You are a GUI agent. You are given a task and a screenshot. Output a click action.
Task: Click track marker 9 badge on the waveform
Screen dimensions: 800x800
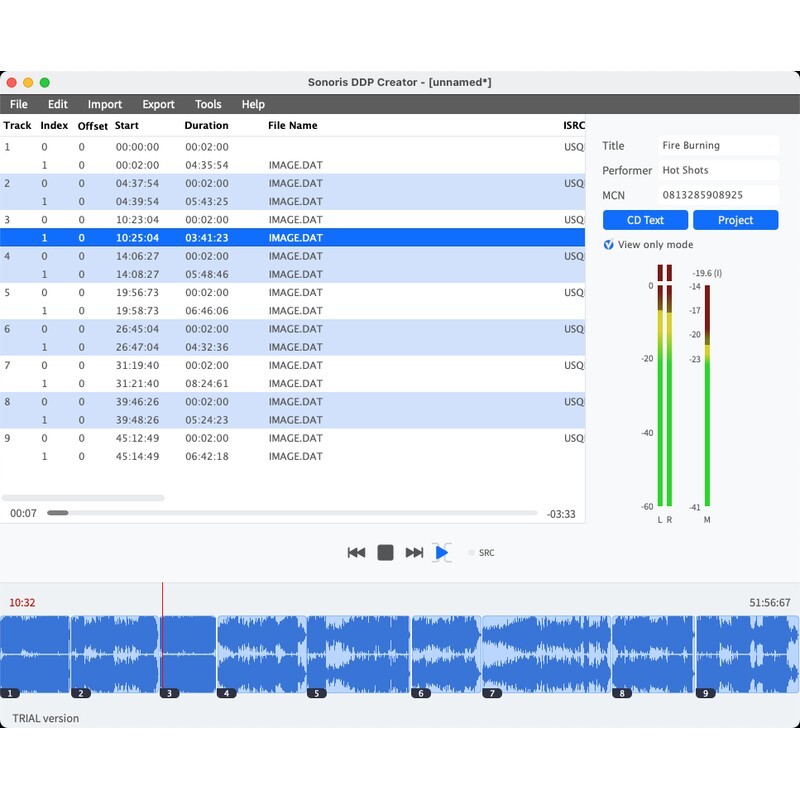[x=705, y=692]
